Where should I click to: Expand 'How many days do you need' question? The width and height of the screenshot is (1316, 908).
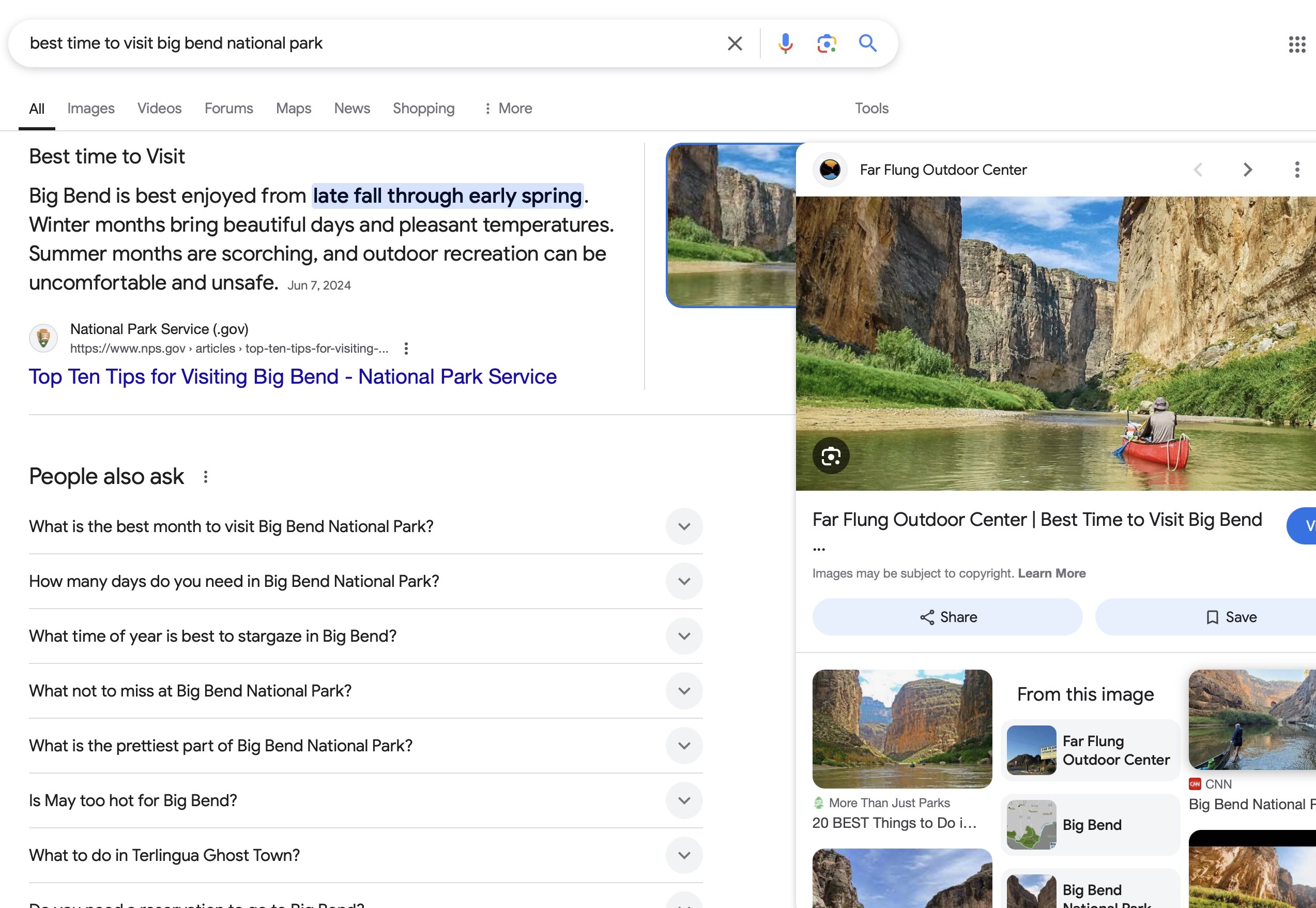(x=685, y=581)
